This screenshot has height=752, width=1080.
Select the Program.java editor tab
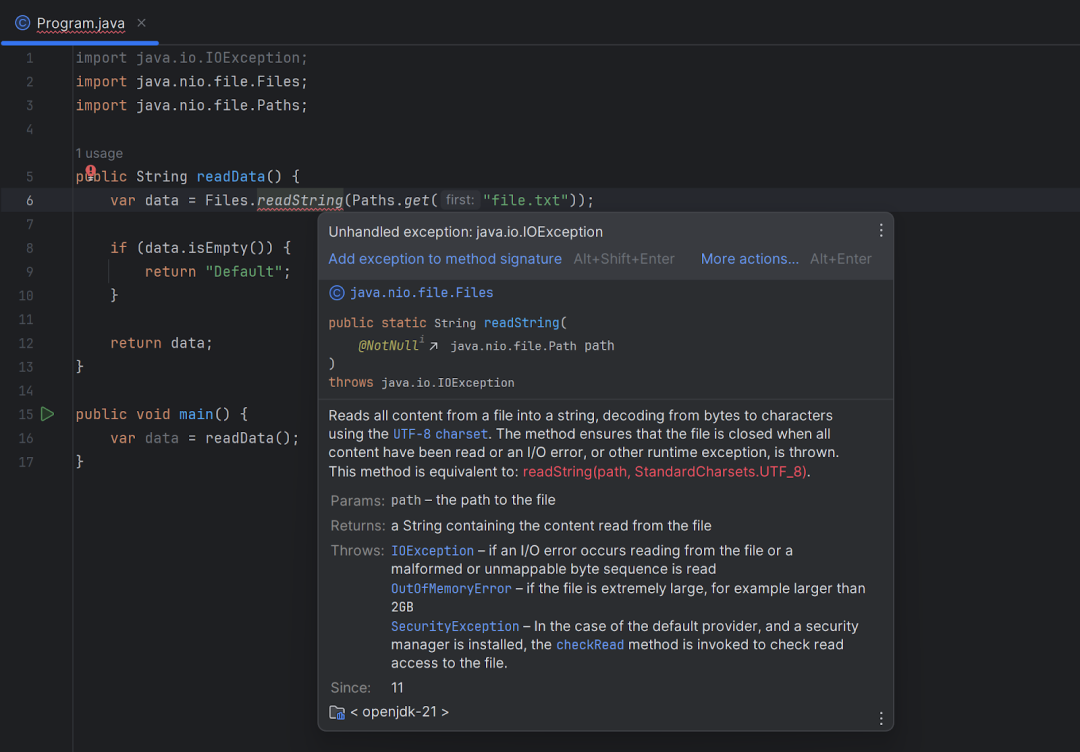(x=81, y=23)
